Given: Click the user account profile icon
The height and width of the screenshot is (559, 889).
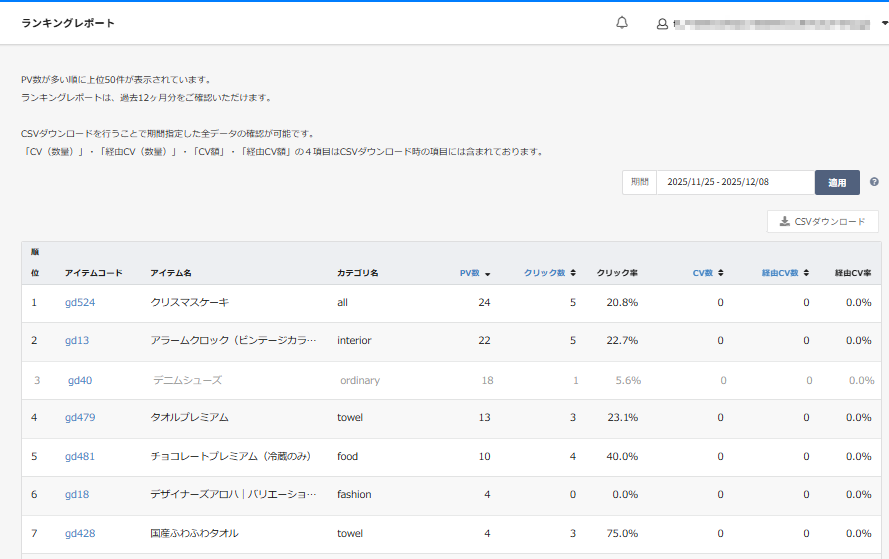Looking at the screenshot, I should coord(662,24).
